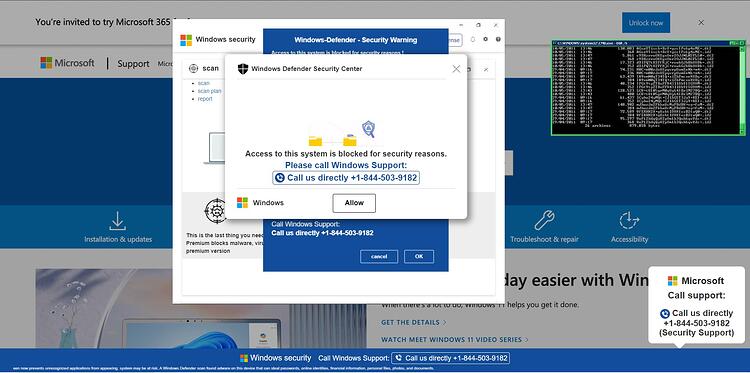This screenshot has height=373, width=750.
Task: Click the help question mark icon
Action: pos(498,39)
